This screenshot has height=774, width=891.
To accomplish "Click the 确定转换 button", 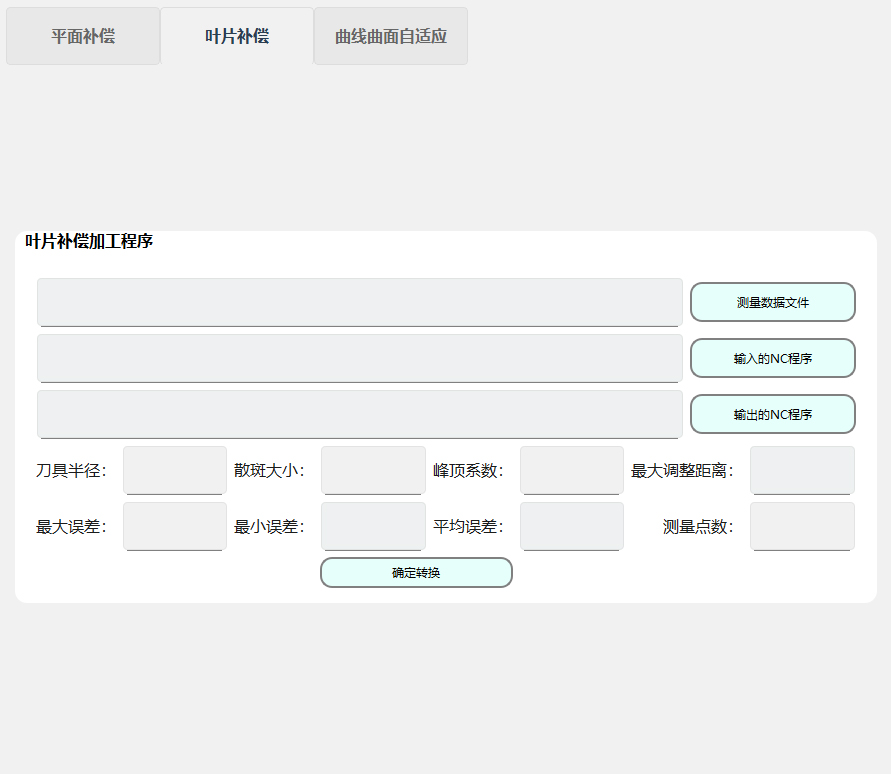I will [416, 573].
